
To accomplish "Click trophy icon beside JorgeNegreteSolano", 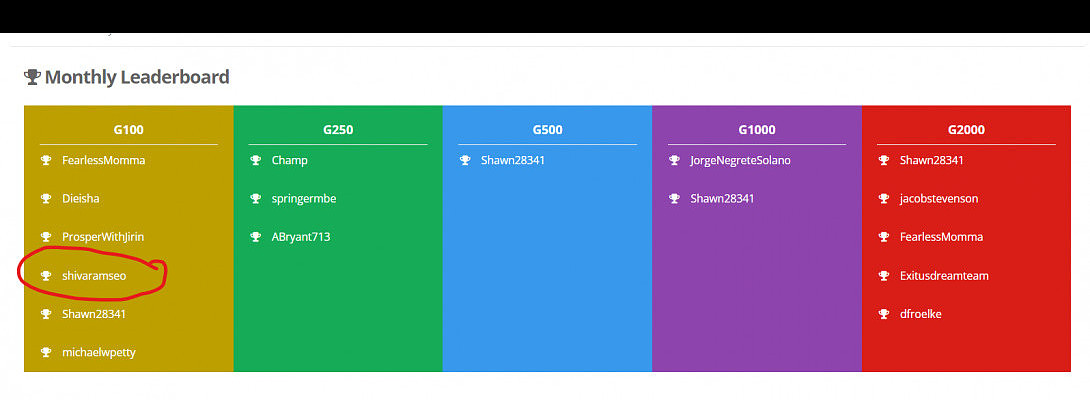I will click(675, 160).
